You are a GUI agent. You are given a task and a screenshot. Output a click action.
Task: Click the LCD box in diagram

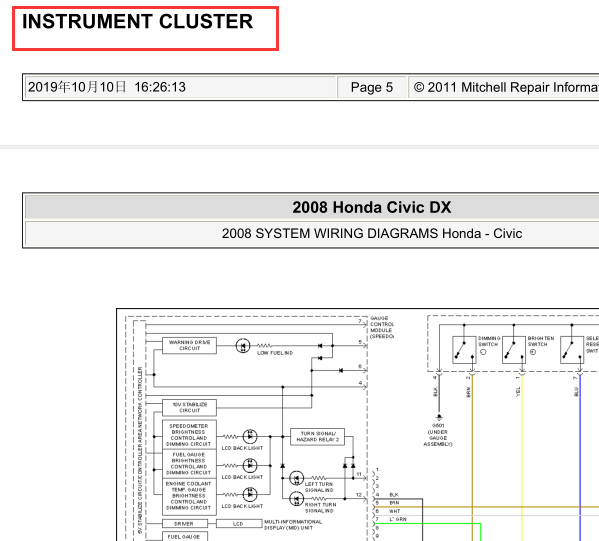click(x=239, y=523)
